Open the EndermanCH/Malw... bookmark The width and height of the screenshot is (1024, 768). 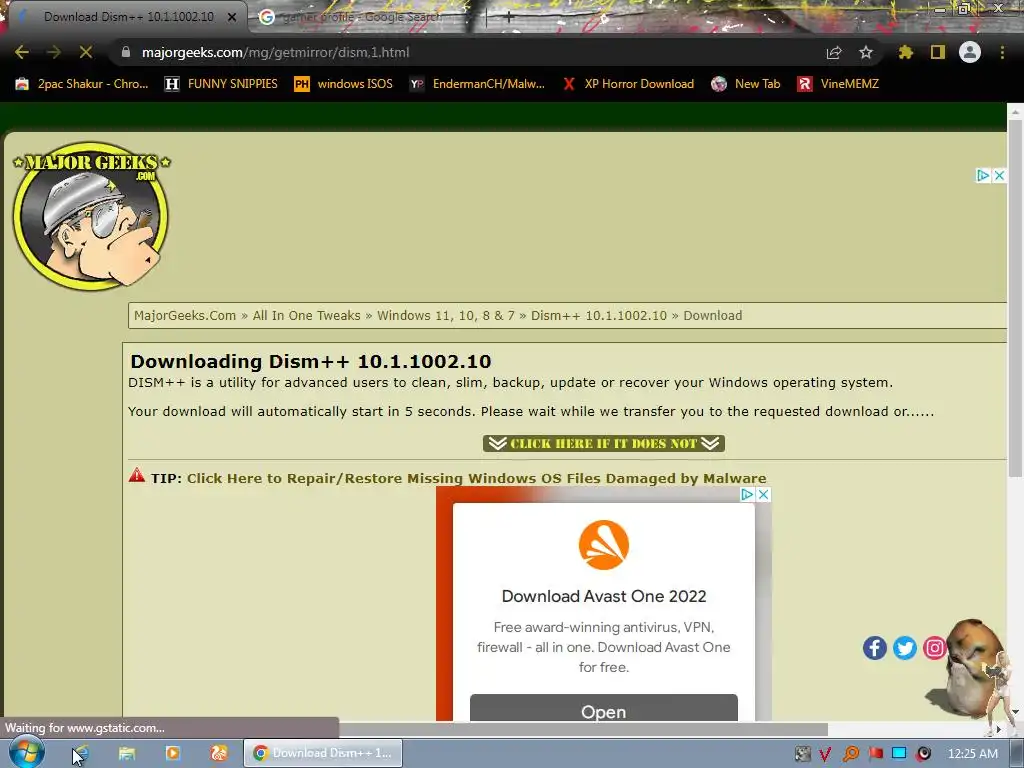(477, 84)
